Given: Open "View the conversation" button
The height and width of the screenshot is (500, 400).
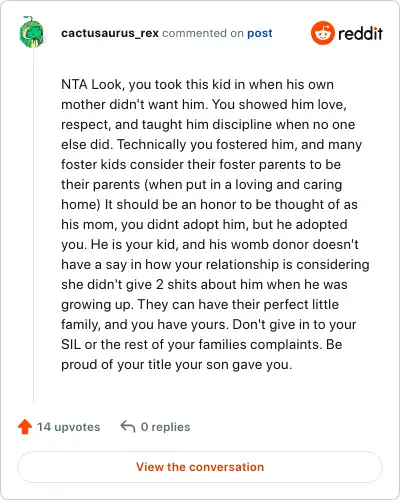Looking at the screenshot, I should (x=200, y=467).
